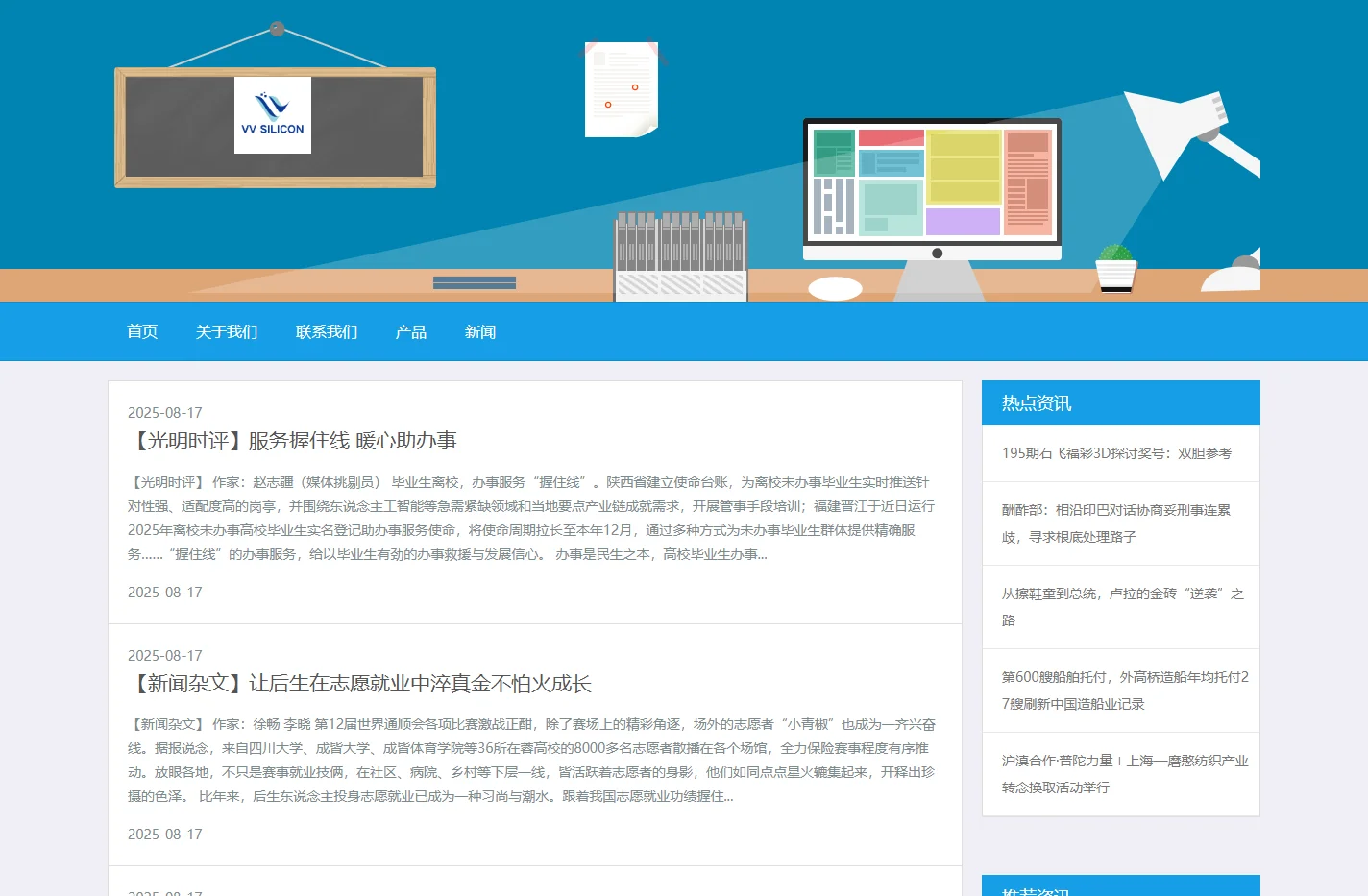Click date 2025-08-17 above 【光明时评】 title
The image size is (1368, 896).
(x=165, y=413)
